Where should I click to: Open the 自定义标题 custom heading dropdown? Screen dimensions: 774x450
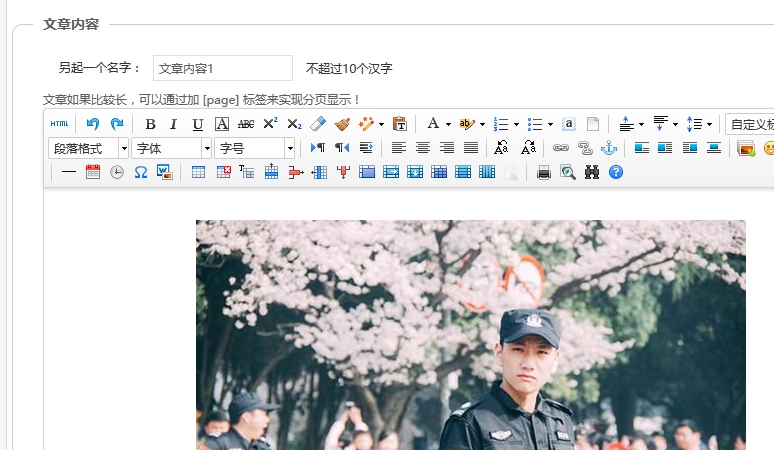coord(750,124)
